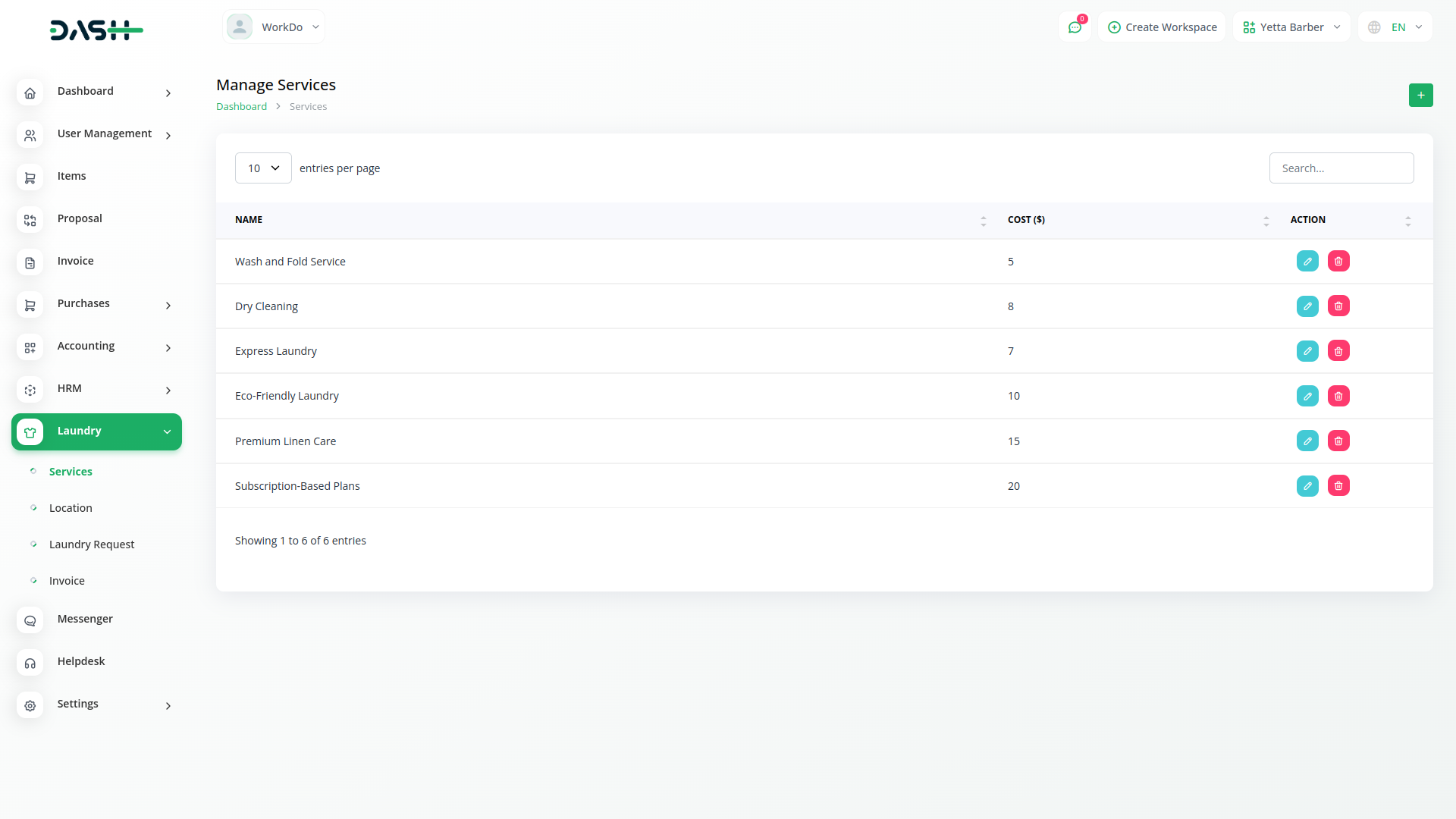This screenshot has height=819, width=1456.
Task: Edit the Express Laundry service
Action: pyautogui.click(x=1307, y=351)
